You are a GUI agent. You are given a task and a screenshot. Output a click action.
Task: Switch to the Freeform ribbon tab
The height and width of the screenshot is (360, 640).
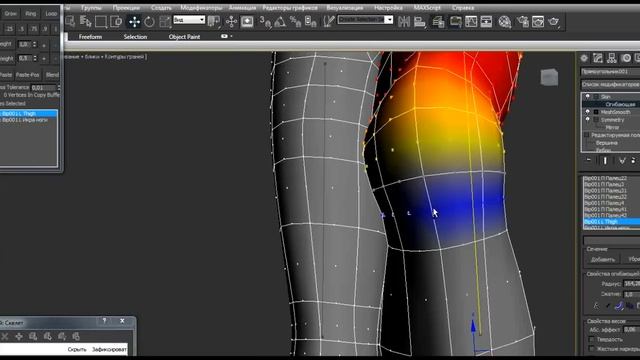tap(90, 37)
